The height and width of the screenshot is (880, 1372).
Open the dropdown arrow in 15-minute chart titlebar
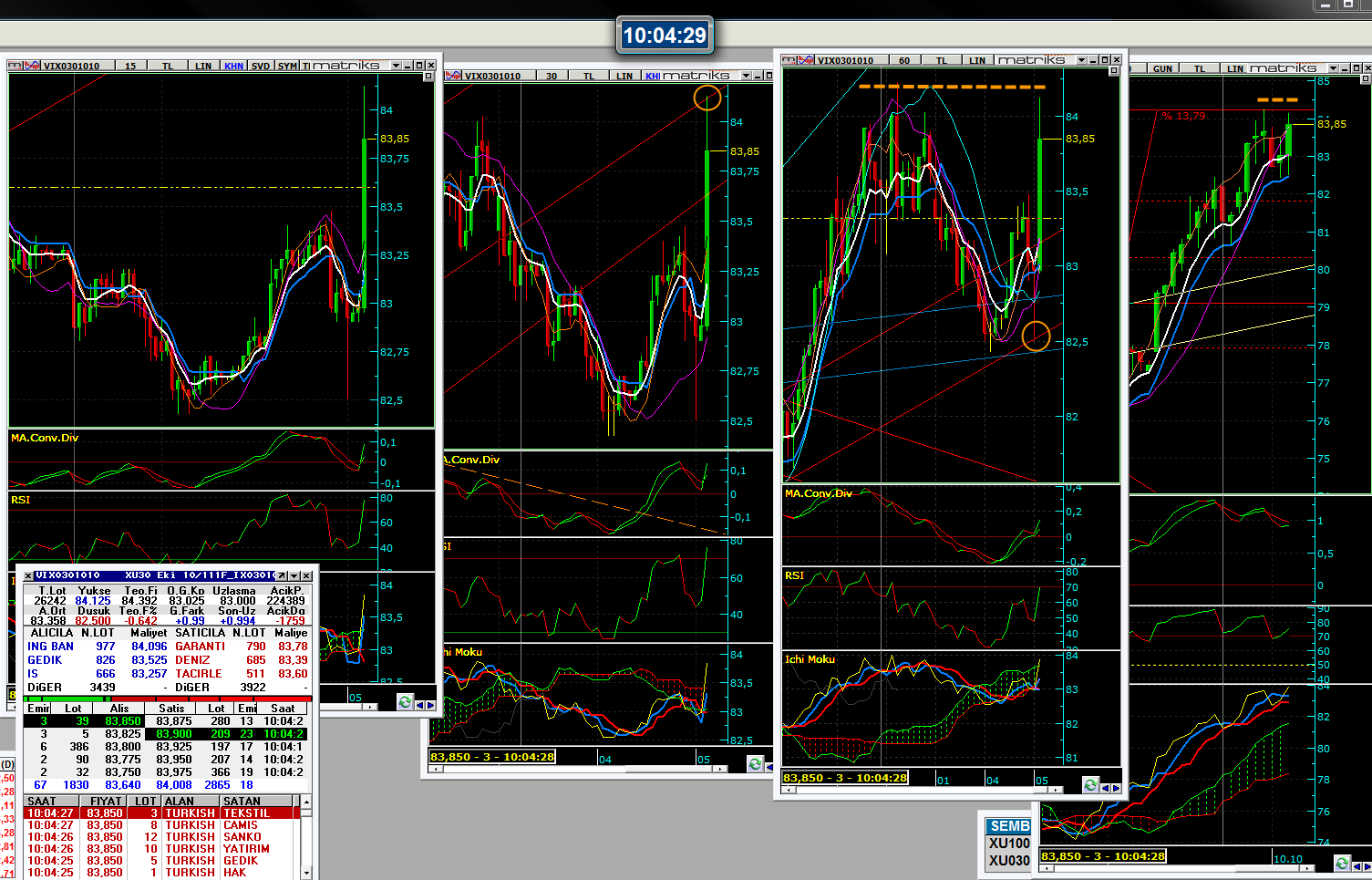click(x=396, y=66)
